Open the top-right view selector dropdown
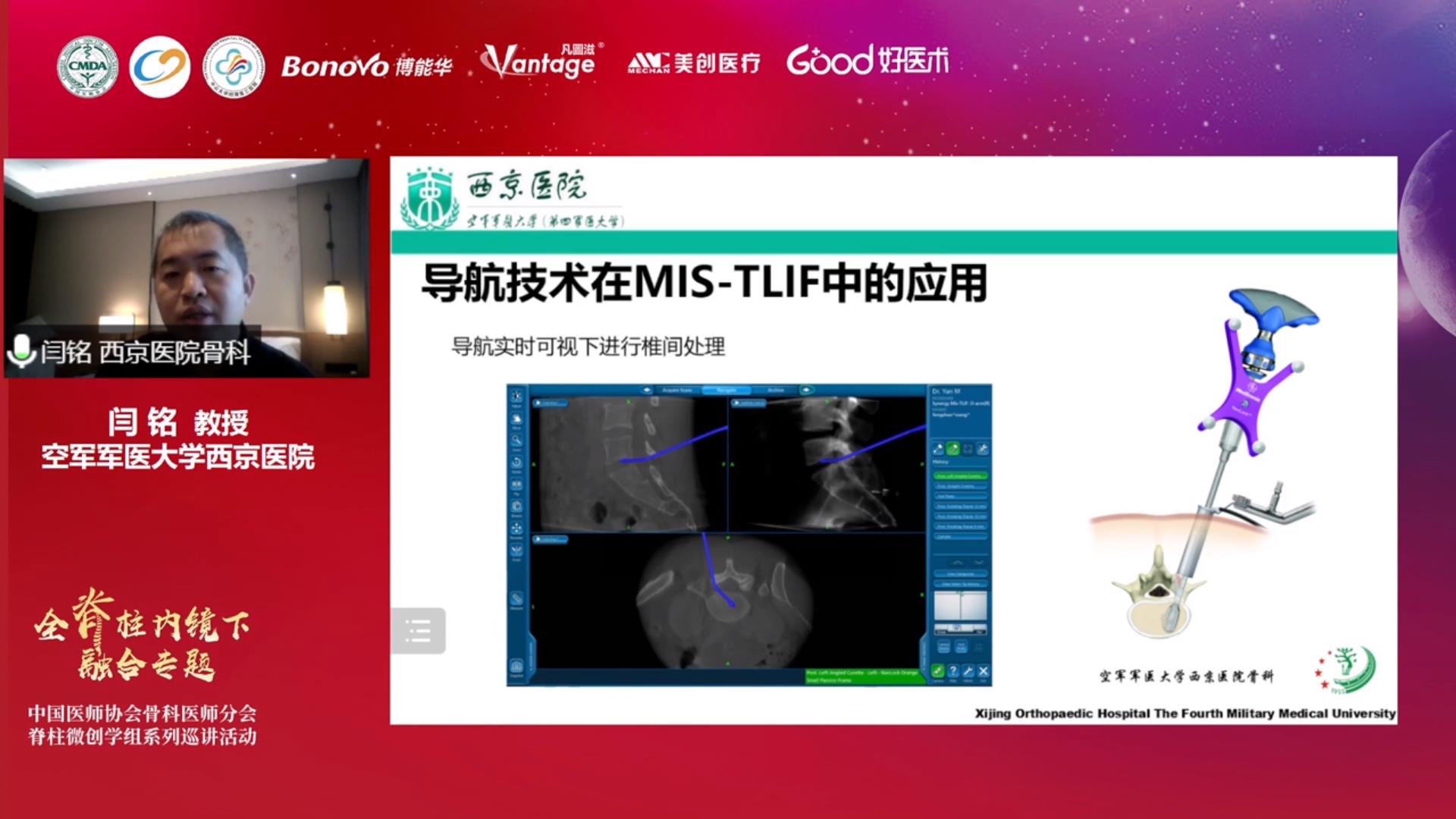1456x819 pixels. (x=749, y=403)
